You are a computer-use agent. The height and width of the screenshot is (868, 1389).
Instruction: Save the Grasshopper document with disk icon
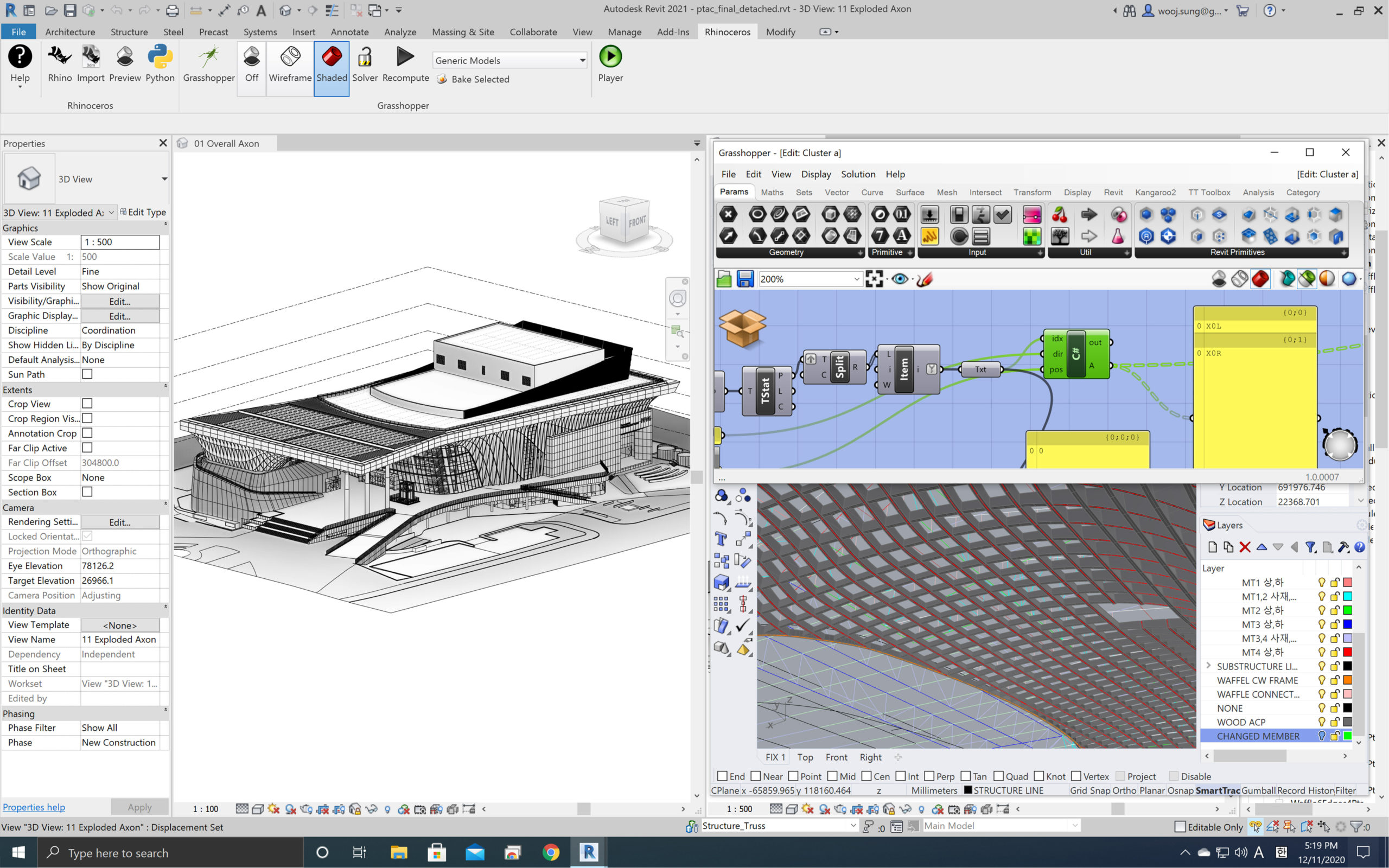[745, 279]
